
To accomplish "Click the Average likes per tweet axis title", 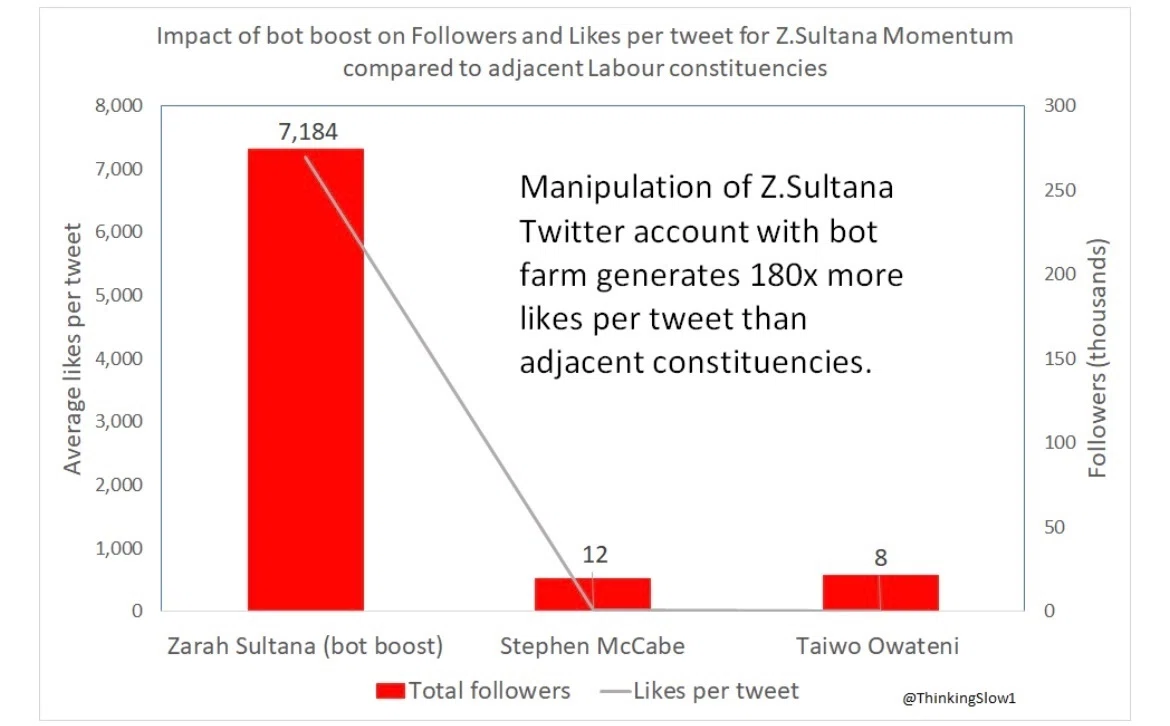I will 72,348.
